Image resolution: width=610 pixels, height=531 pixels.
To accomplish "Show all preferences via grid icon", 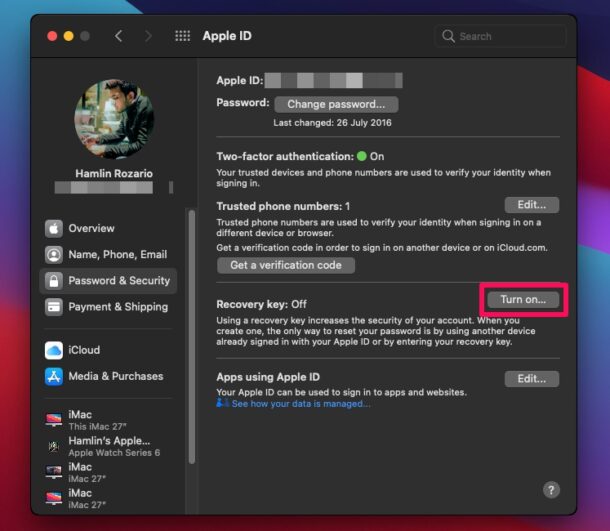I will click(182, 36).
